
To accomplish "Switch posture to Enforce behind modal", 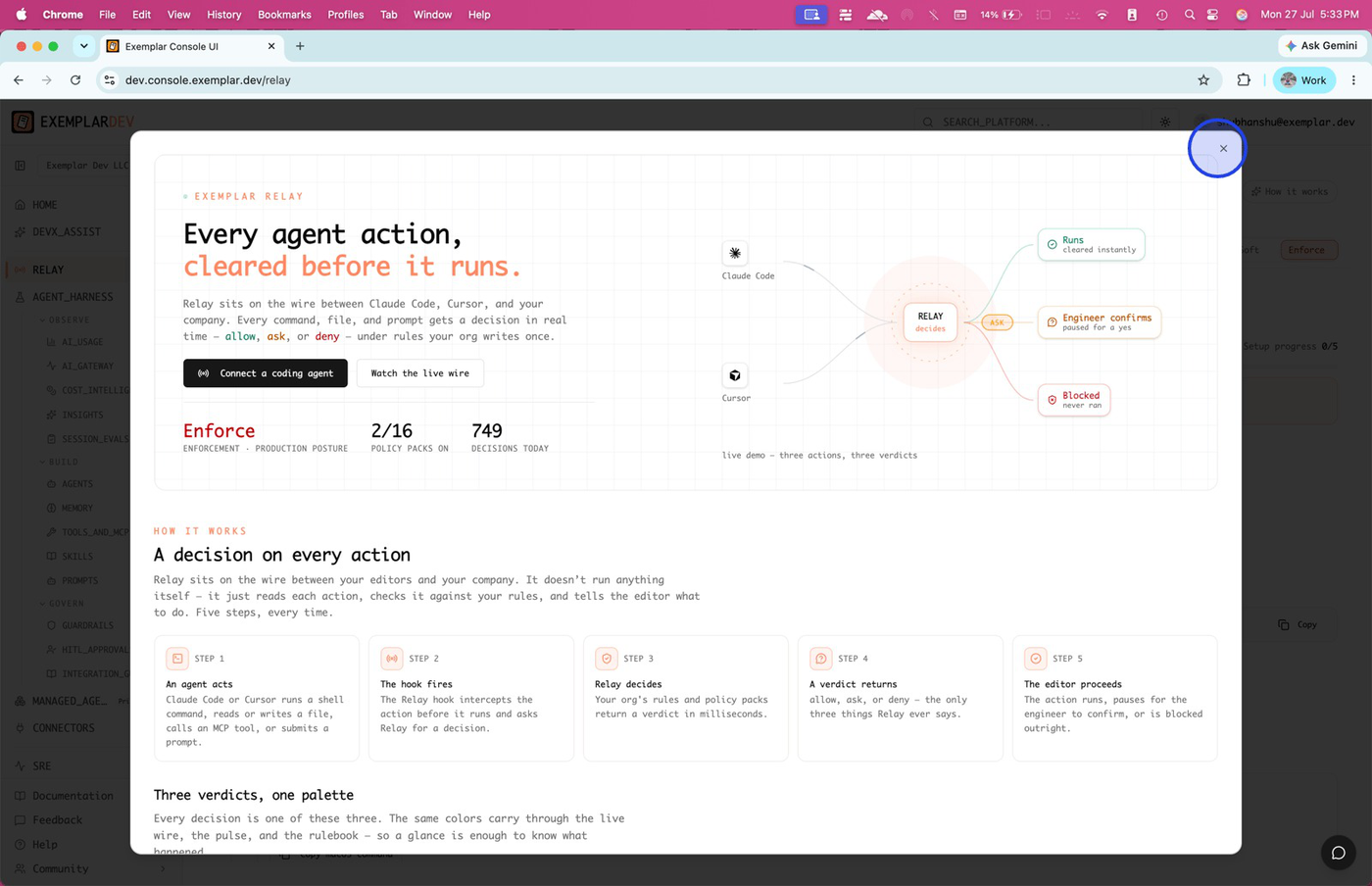I will [1305, 250].
